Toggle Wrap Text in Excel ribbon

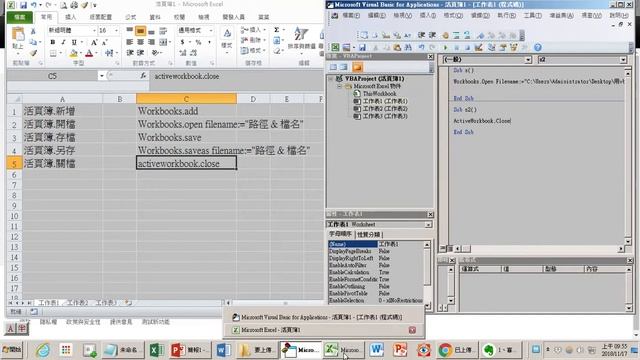163,31
